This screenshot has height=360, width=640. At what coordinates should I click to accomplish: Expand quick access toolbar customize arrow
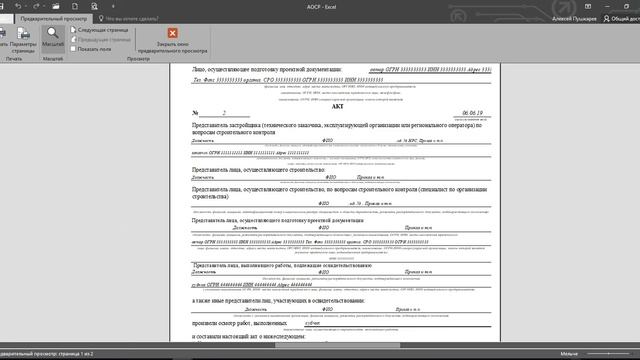(113, 6)
